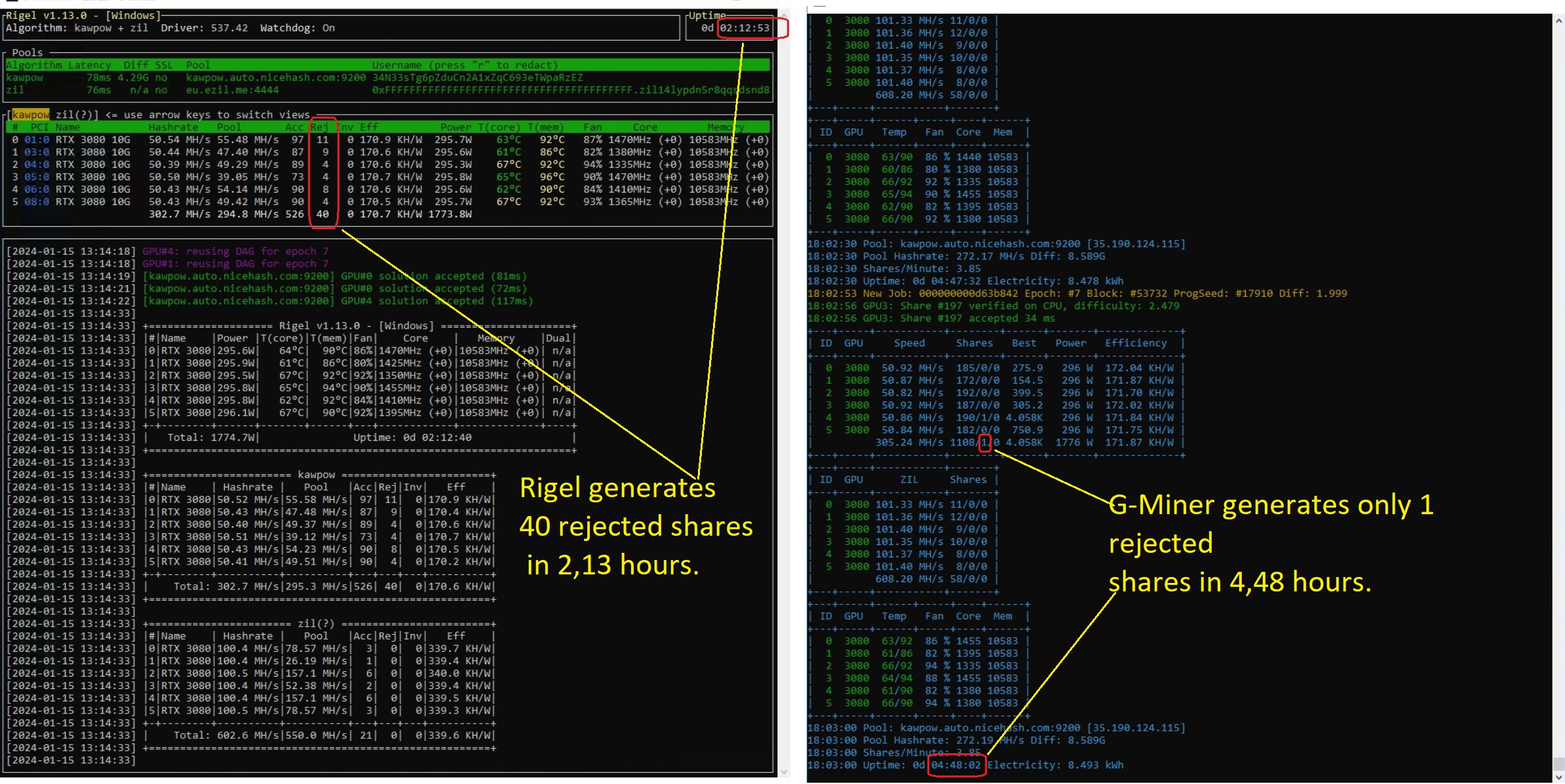Click 'GPU#0 solution accepted (81ms)' log entry

point(434,276)
